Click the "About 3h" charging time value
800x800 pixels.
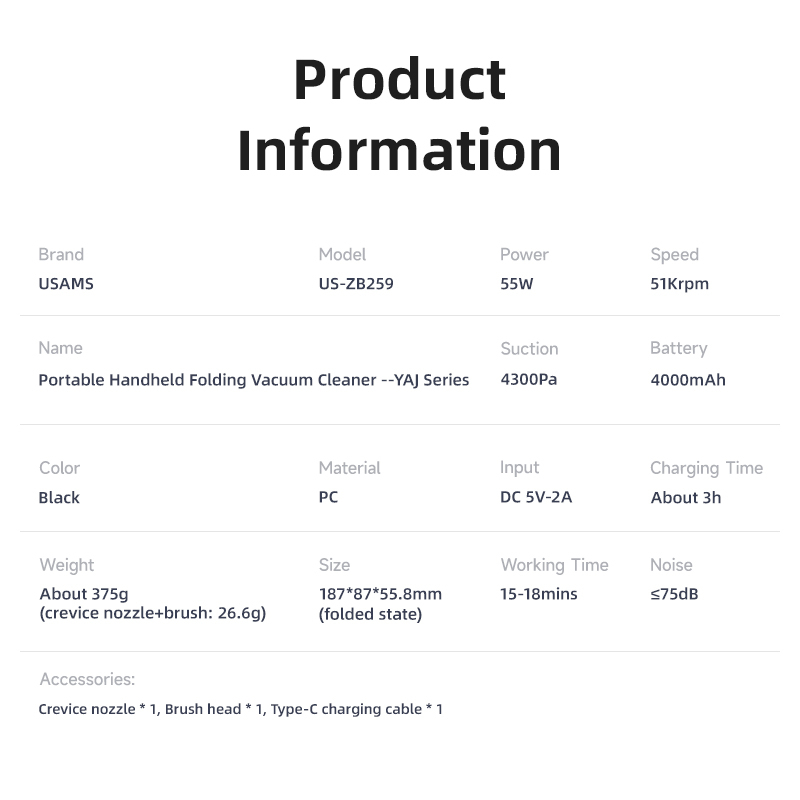point(685,498)
